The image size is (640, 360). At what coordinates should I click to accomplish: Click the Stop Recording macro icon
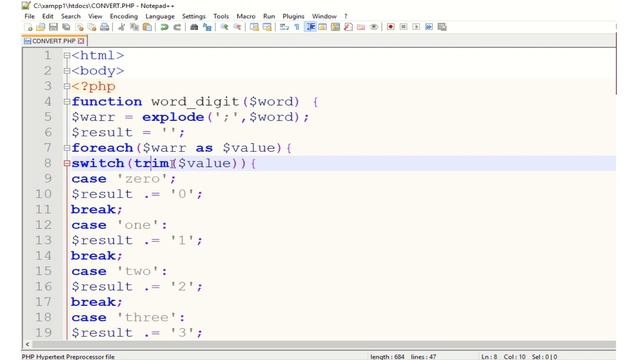pyautogui.click(x=403, y=27)
